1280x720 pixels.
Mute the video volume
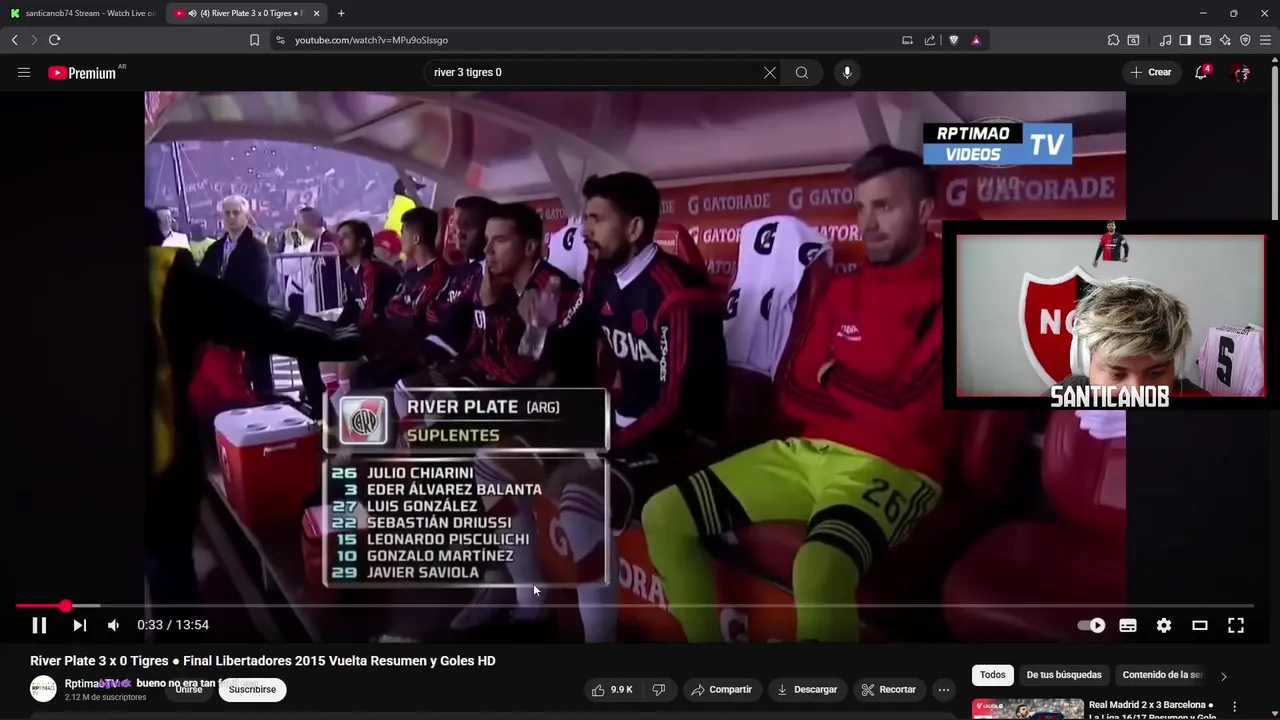coord(113,625)
